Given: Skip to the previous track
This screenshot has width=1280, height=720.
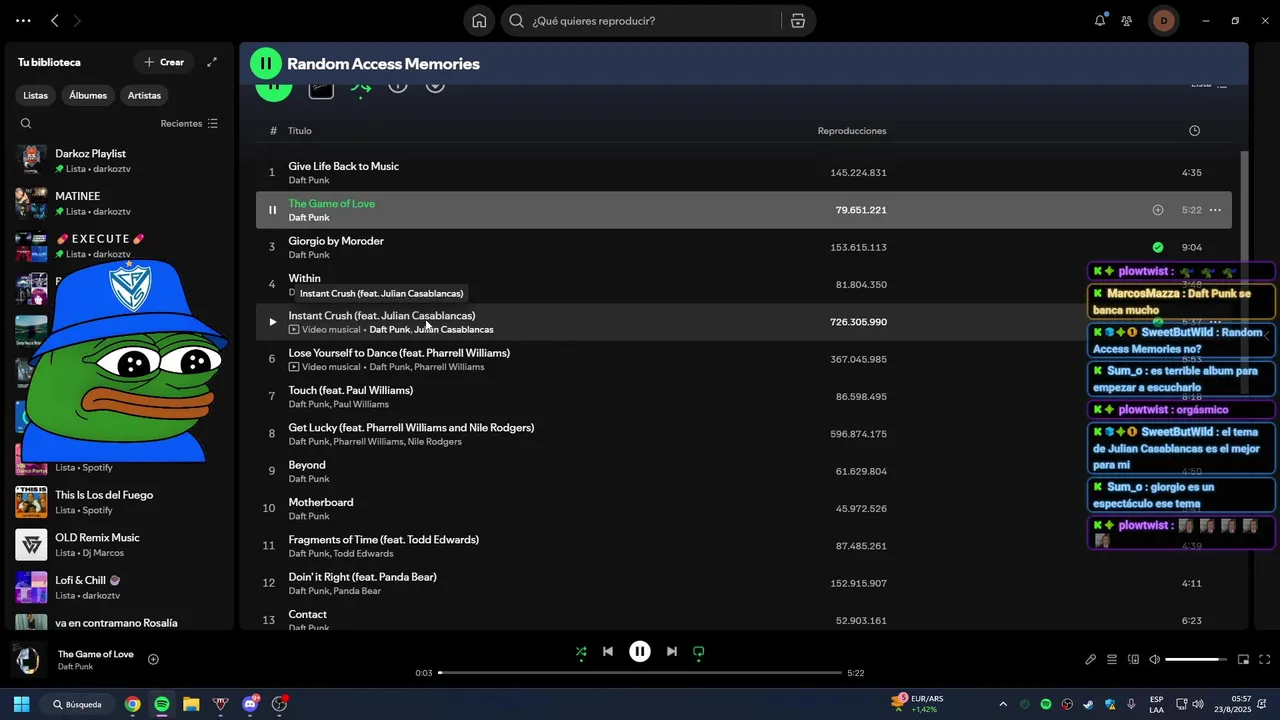Looking at the screenshot, I should pos(607,651).
